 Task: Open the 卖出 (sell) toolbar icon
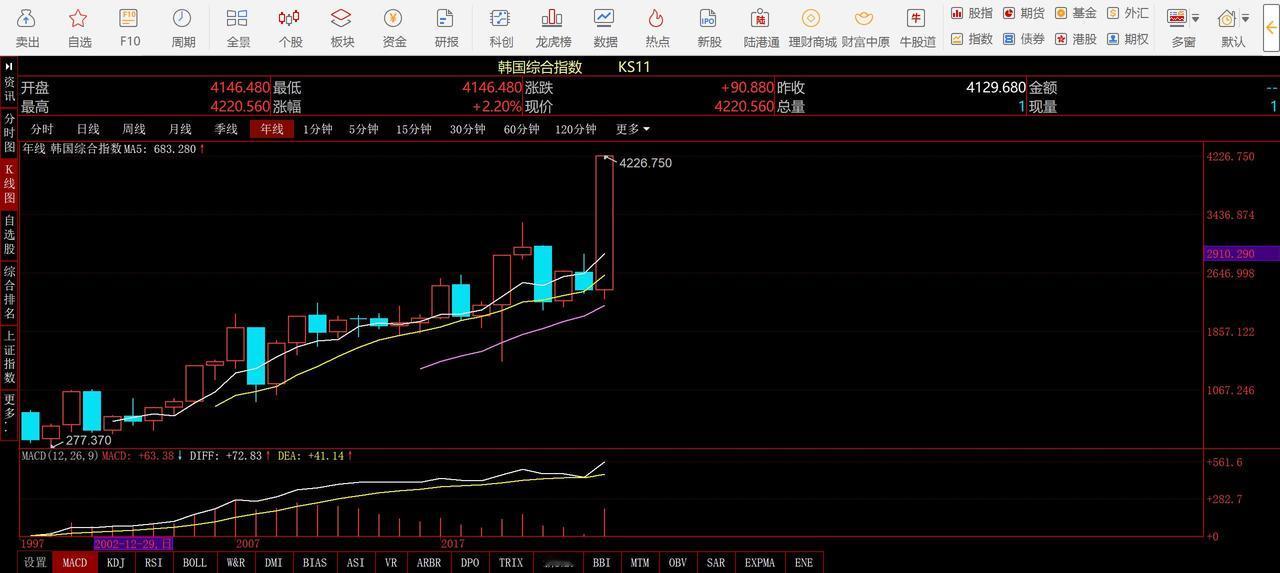27,27
